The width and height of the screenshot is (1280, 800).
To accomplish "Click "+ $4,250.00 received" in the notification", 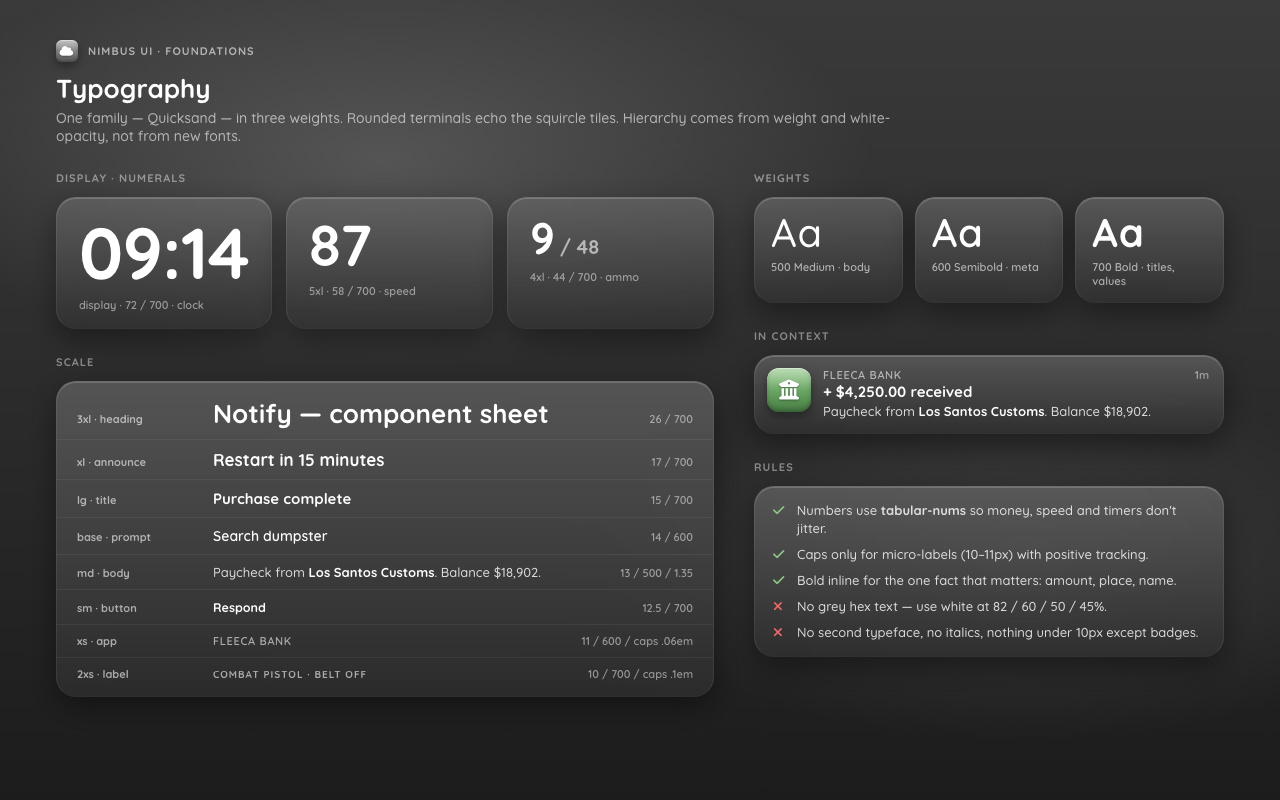I will [897, 392].
